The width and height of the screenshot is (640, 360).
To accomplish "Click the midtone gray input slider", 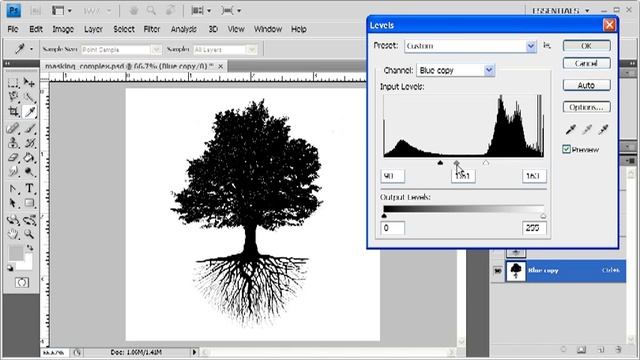I will (456, 162).
